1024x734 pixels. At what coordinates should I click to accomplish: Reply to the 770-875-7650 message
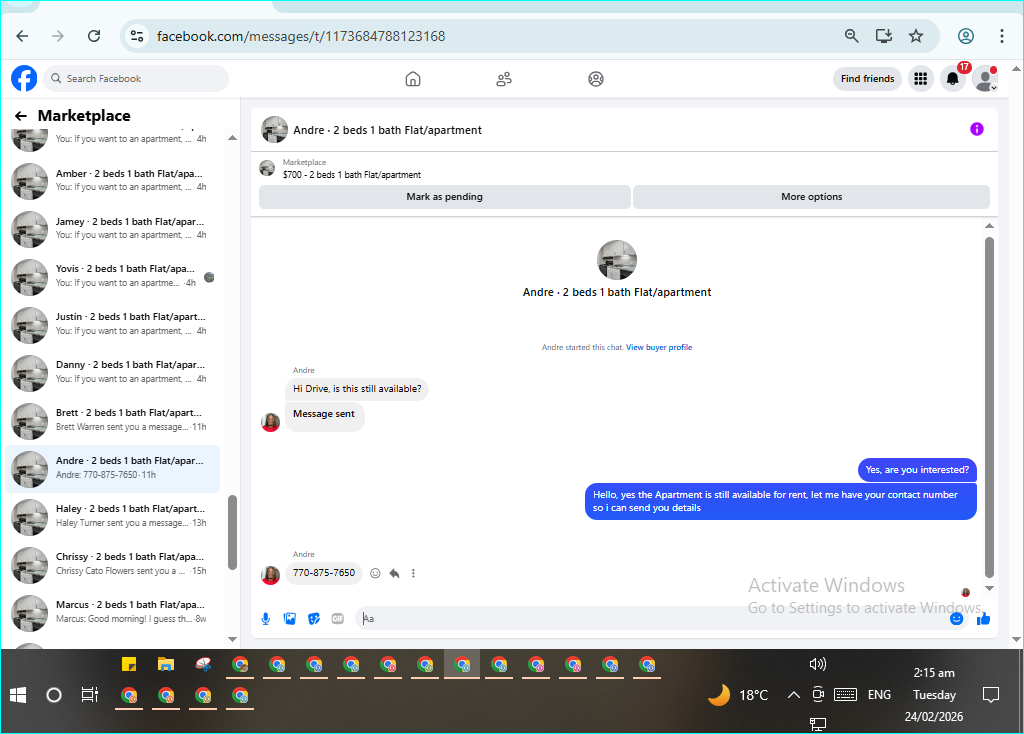tap(394, 573)
